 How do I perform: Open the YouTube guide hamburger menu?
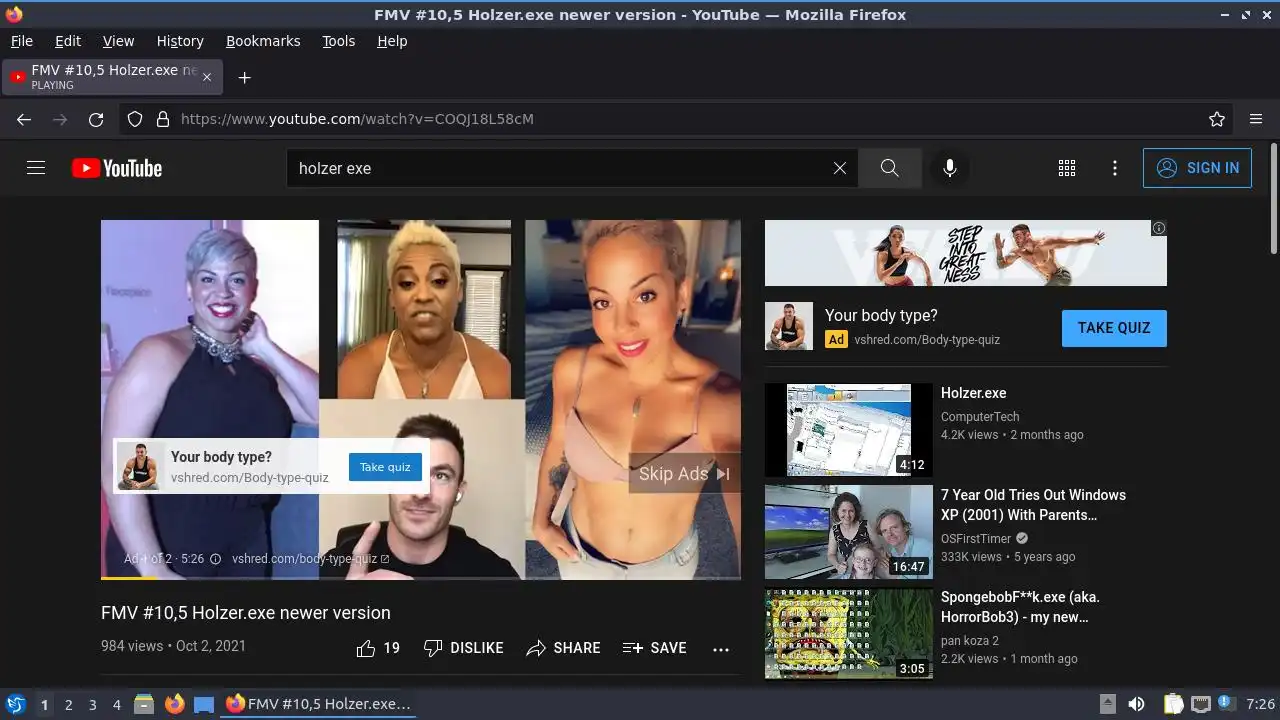pyautogui.click(x=36, y=168)
